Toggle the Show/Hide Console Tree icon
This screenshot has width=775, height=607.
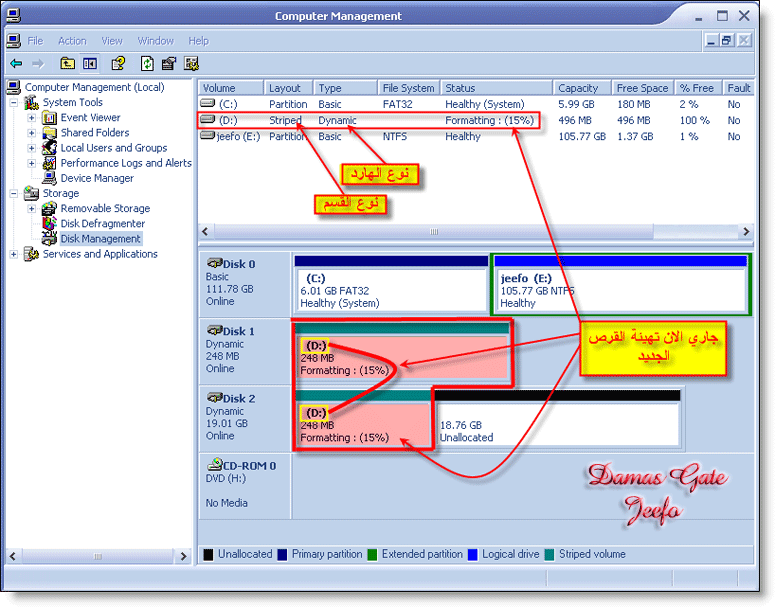[x=90, y=63]
